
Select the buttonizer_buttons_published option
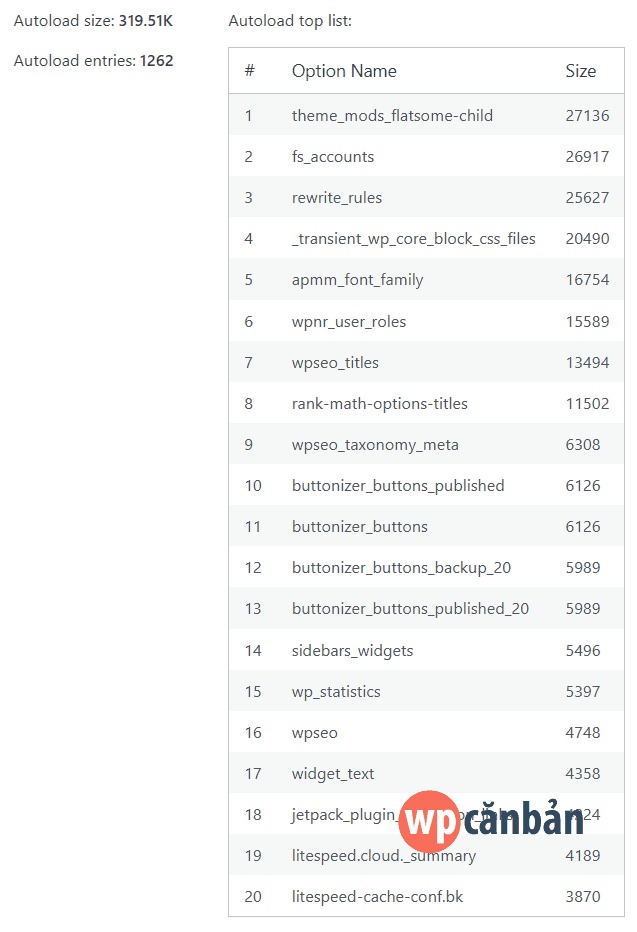point(394,485)
